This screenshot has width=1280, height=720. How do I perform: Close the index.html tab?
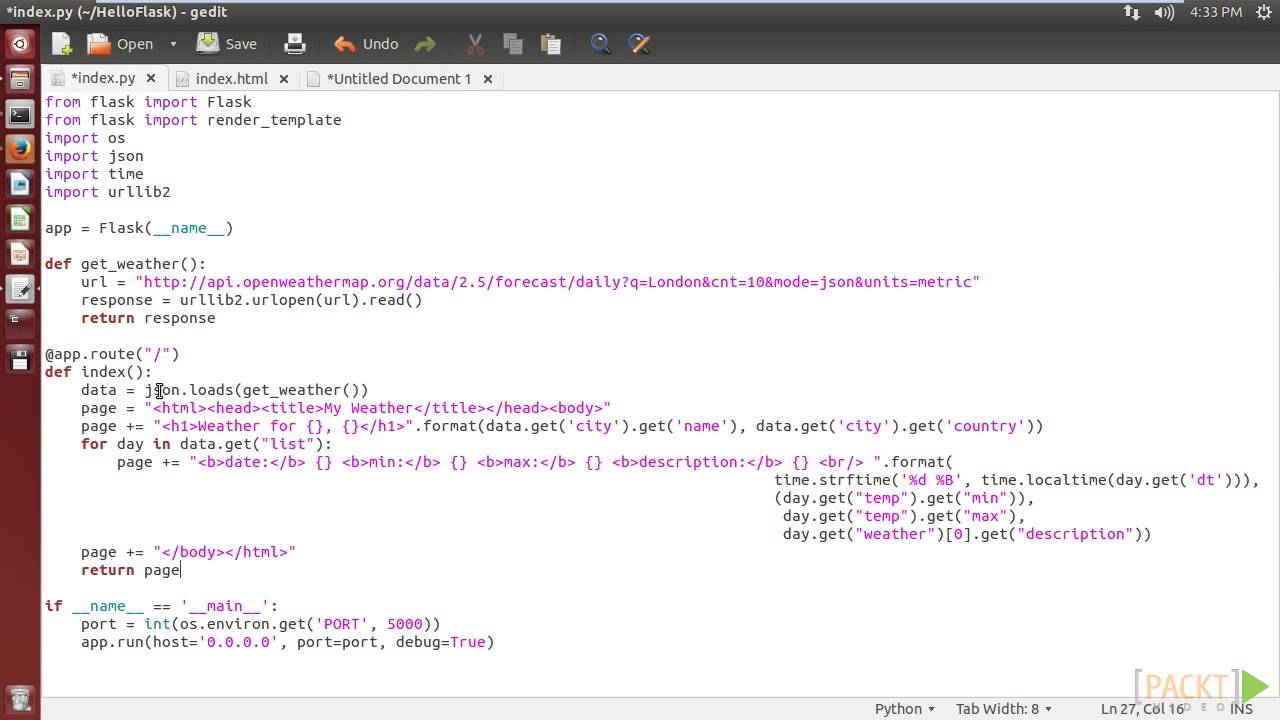284,78
